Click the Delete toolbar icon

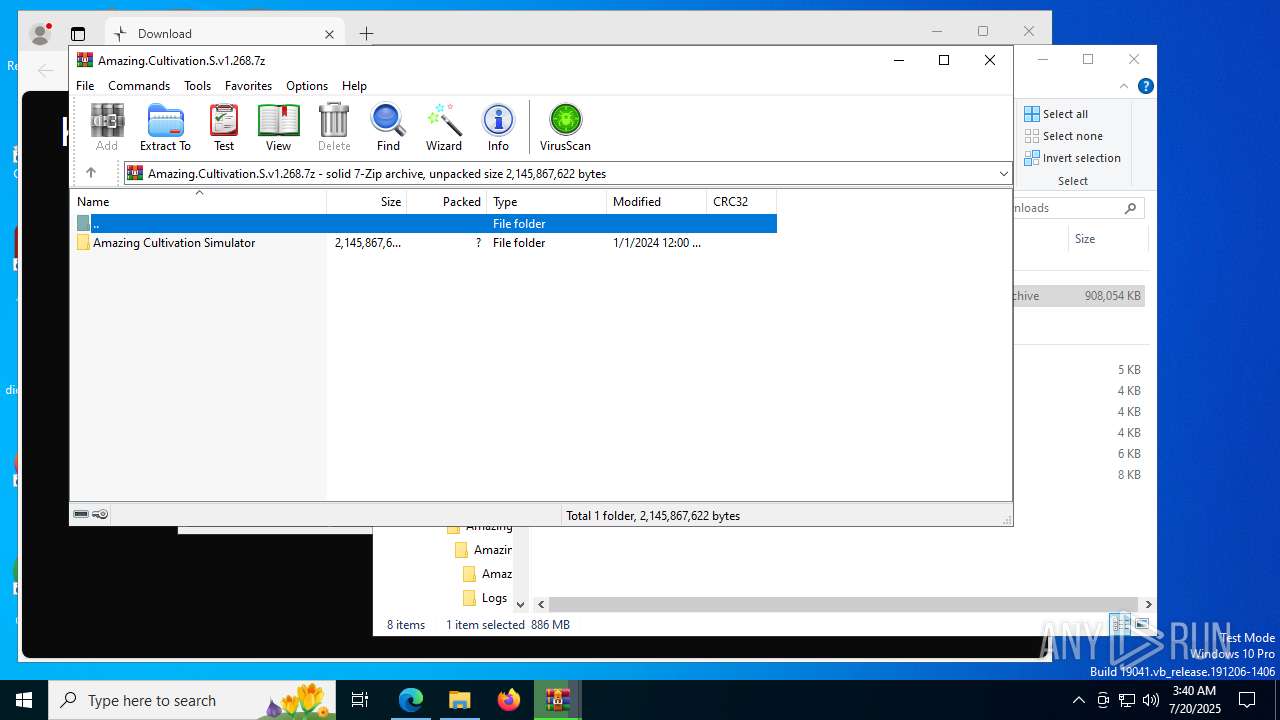(334, 127)
